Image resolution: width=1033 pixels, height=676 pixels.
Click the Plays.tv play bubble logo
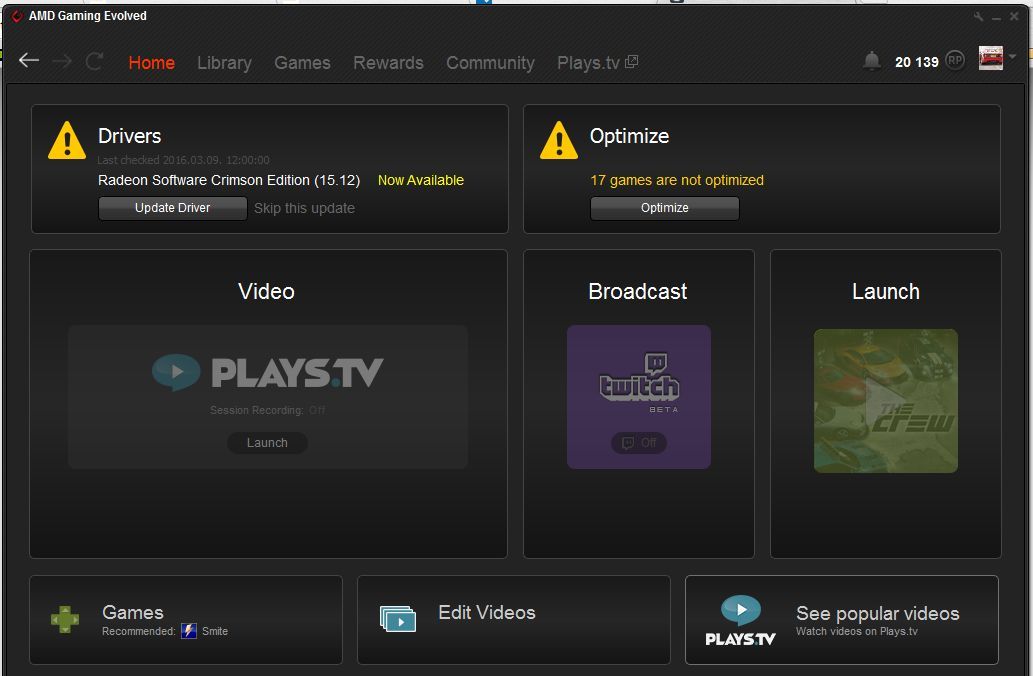(176, 372)
